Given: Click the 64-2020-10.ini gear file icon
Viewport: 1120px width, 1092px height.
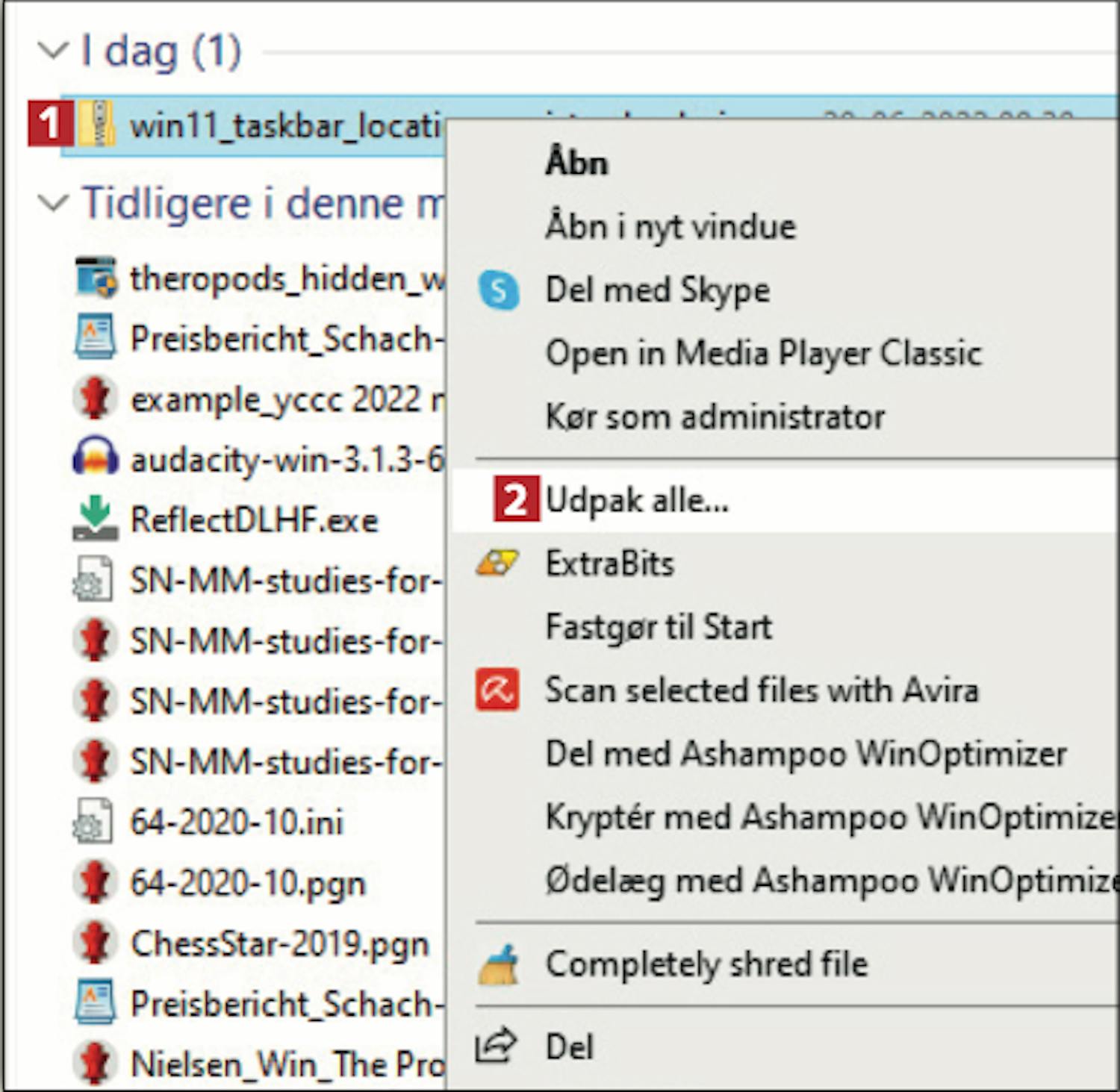Looking at the screenshot, I should tap(93, 821).
